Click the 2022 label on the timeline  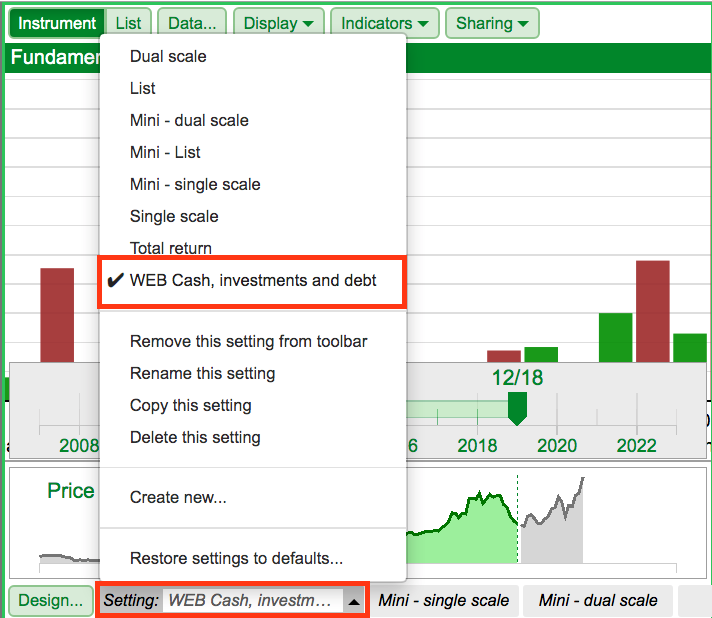(636, 445)
